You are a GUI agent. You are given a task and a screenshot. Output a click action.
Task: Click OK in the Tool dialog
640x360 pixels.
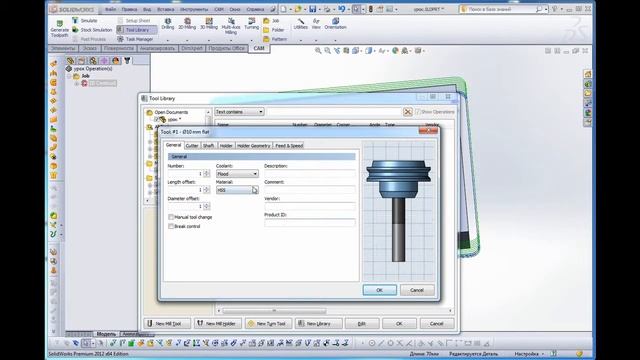(379, 290)
